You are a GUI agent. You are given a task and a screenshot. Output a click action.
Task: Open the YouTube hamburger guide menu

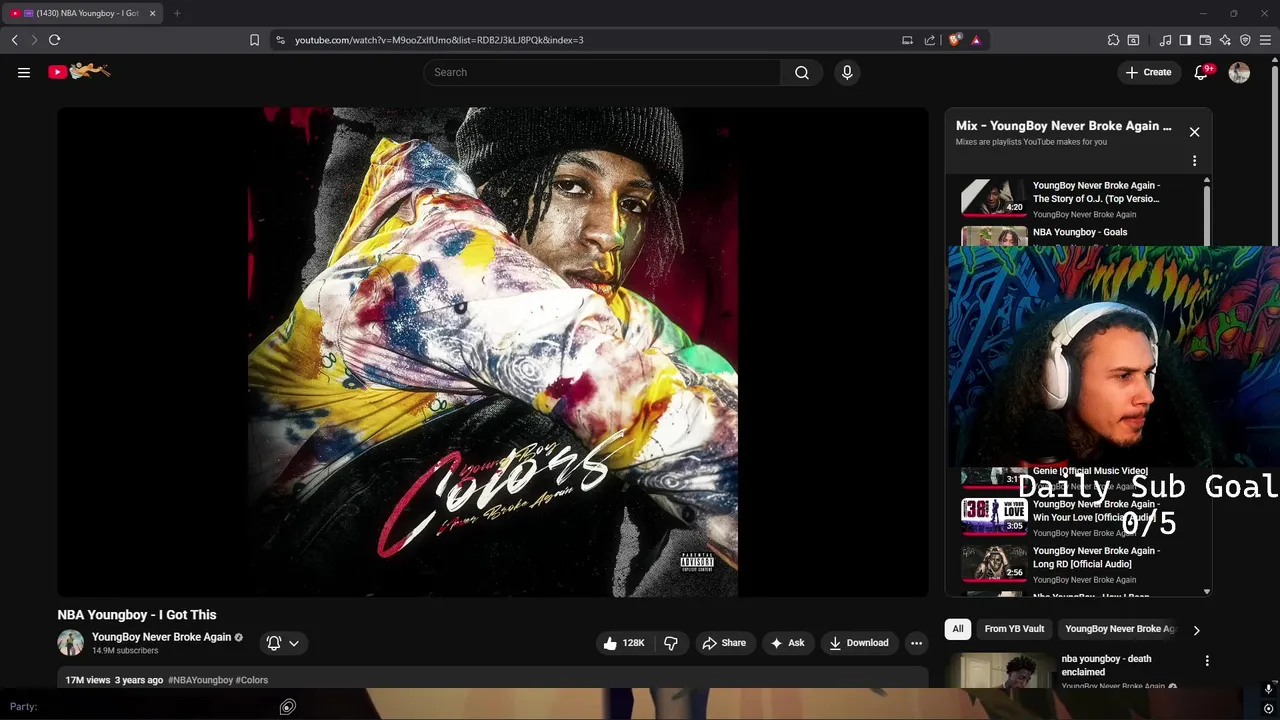(x=24, y=72)
